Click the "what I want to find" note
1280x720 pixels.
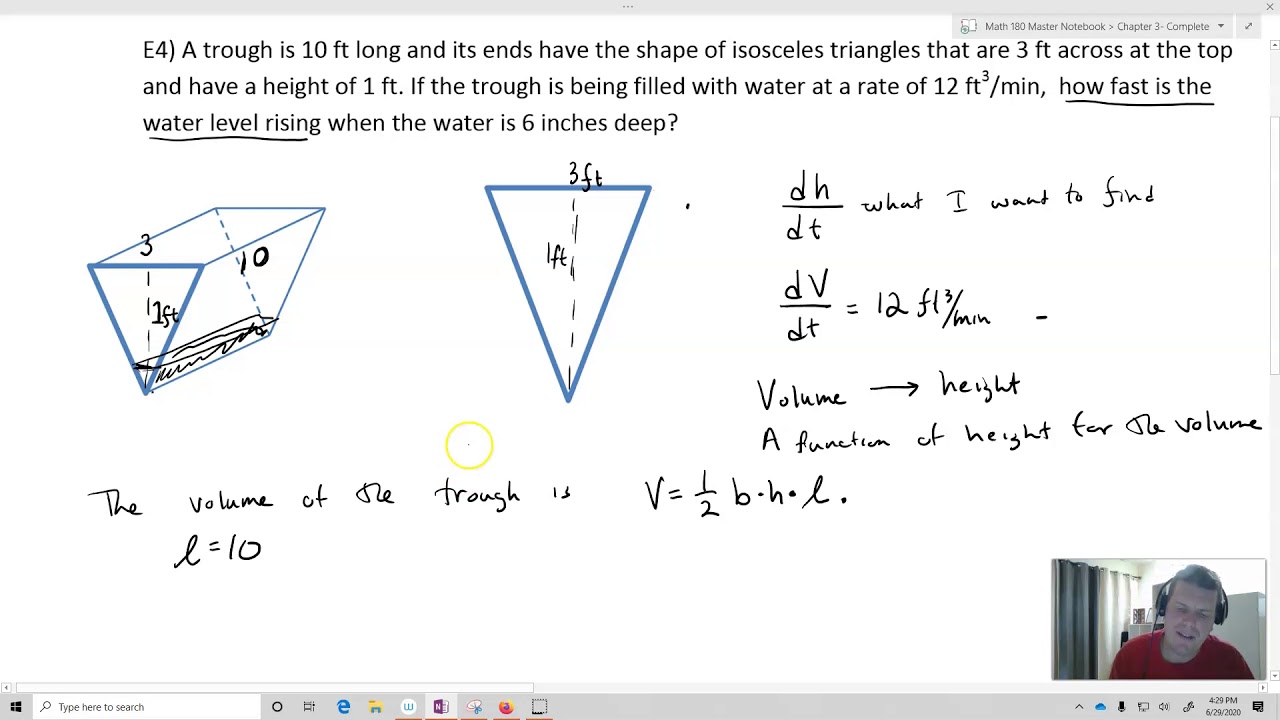click(1008, 194)
